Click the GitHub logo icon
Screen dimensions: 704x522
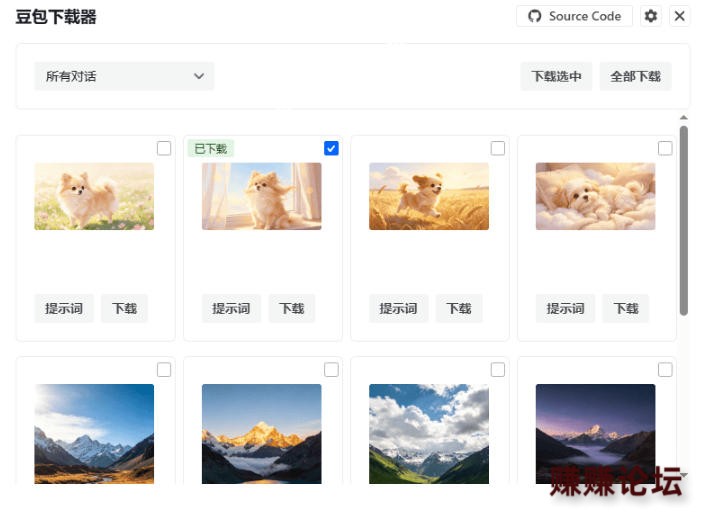click(x=534, y=17)
